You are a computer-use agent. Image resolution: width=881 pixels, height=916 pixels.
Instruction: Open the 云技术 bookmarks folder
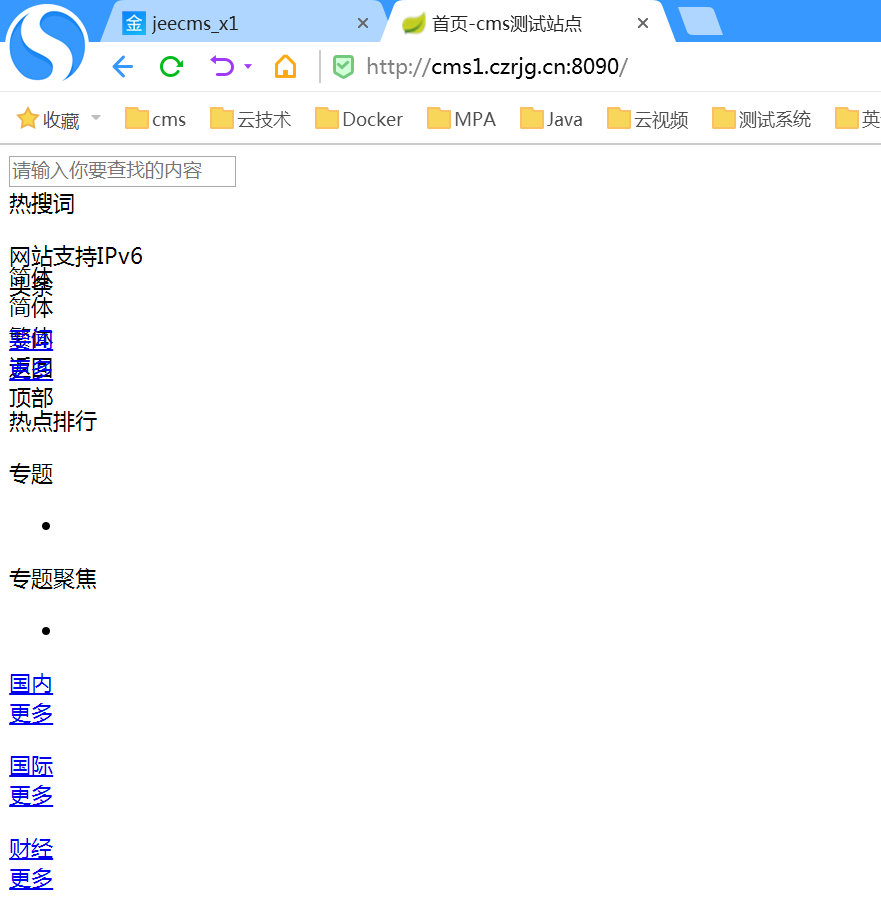pos(250,119)
